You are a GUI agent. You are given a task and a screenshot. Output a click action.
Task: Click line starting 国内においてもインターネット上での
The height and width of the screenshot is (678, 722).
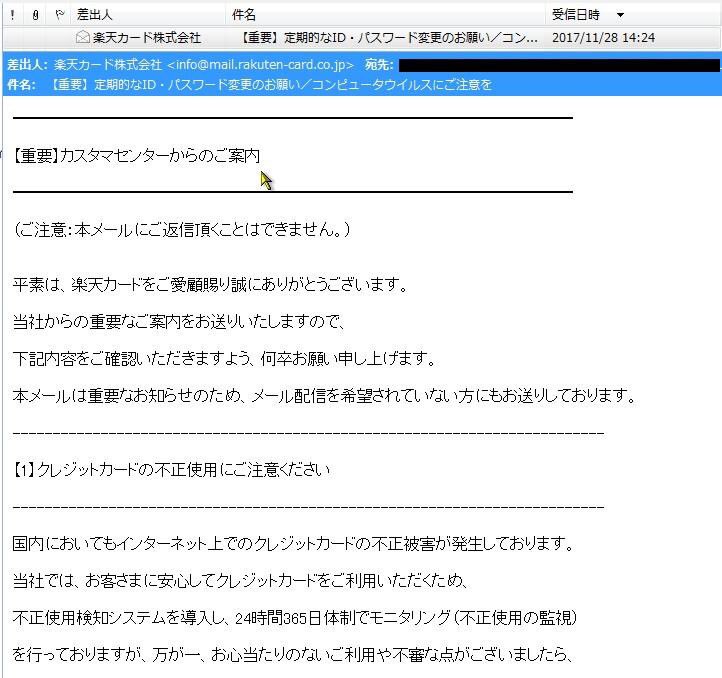(293, 544)
